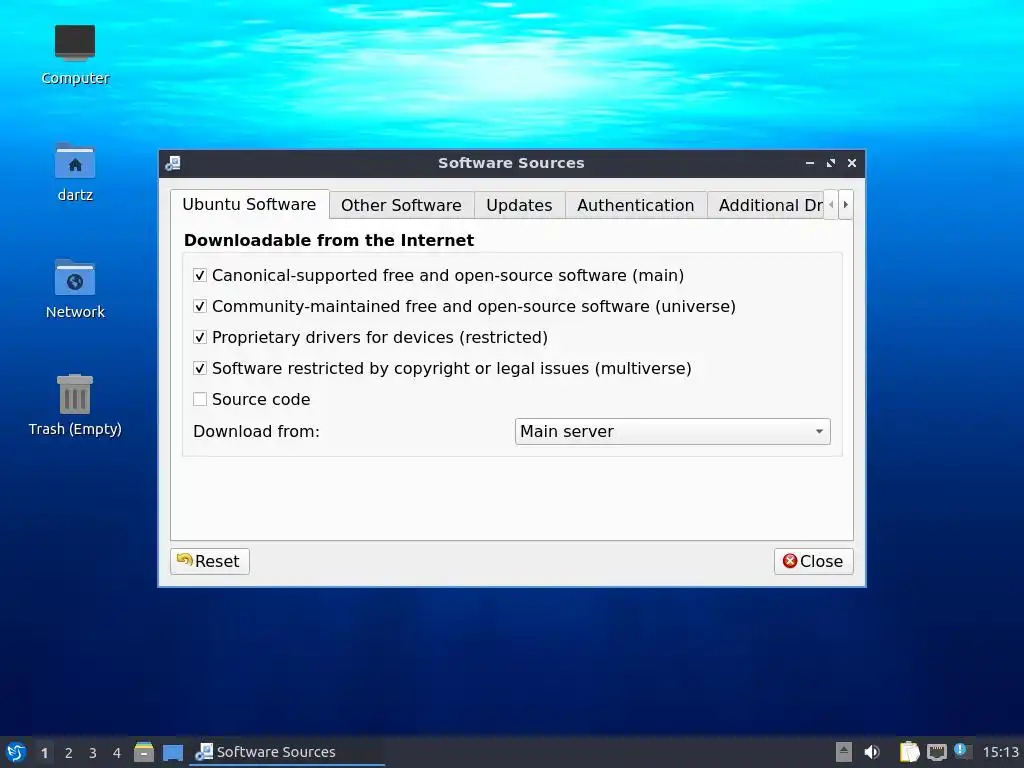Toggle Canonical-supported software (main) checkbox
This screenshot has height=768, width=1024.
coord(200,276)
